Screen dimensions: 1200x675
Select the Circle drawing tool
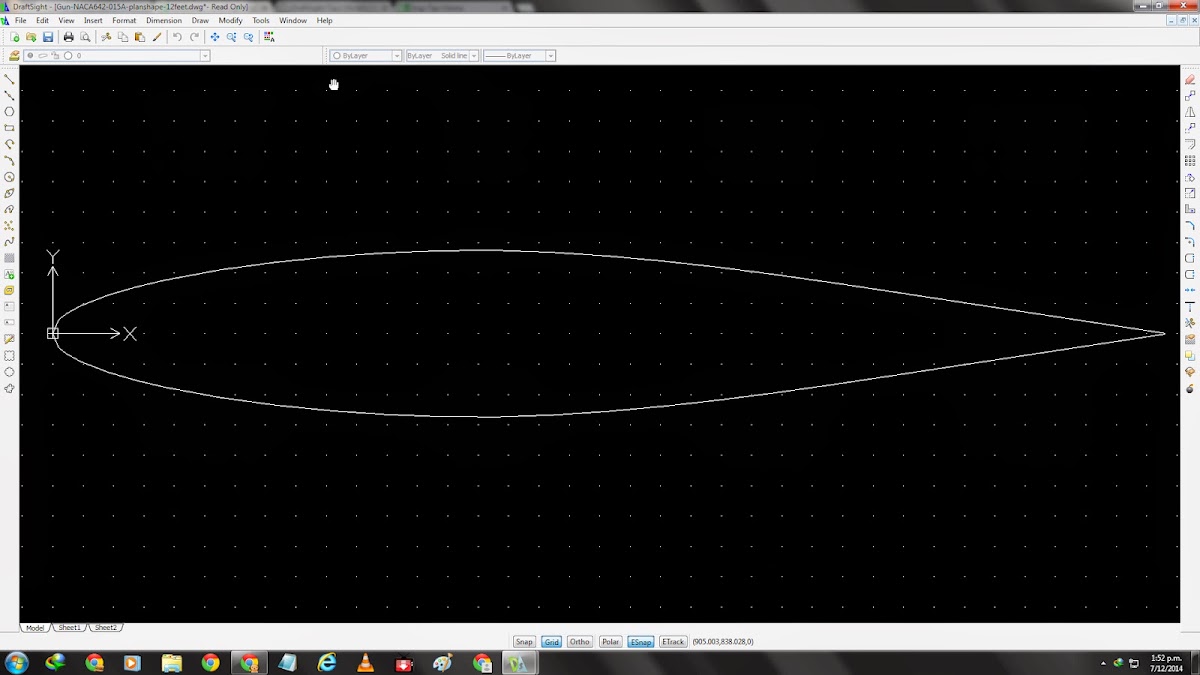coord(10,177)
